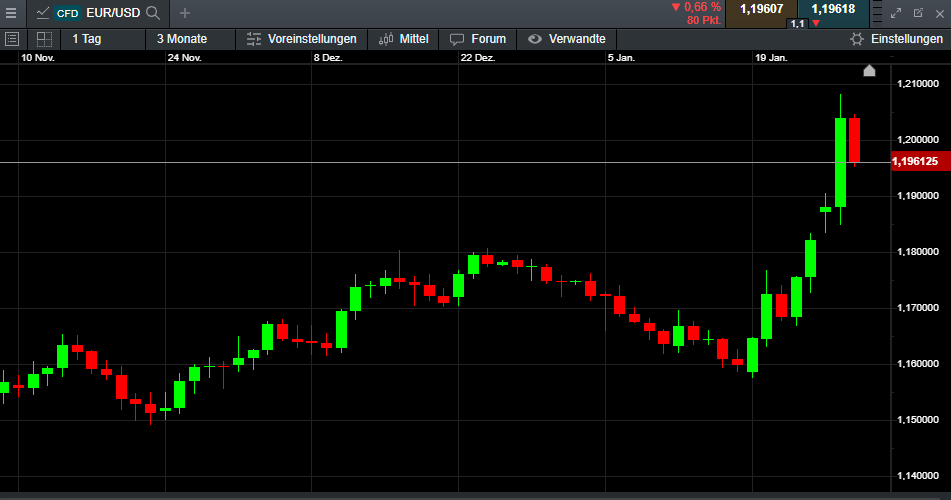The height and width of the screenshot is (500, 951).
Task: Click the current price label 1,196125
Action: (914, 161)
